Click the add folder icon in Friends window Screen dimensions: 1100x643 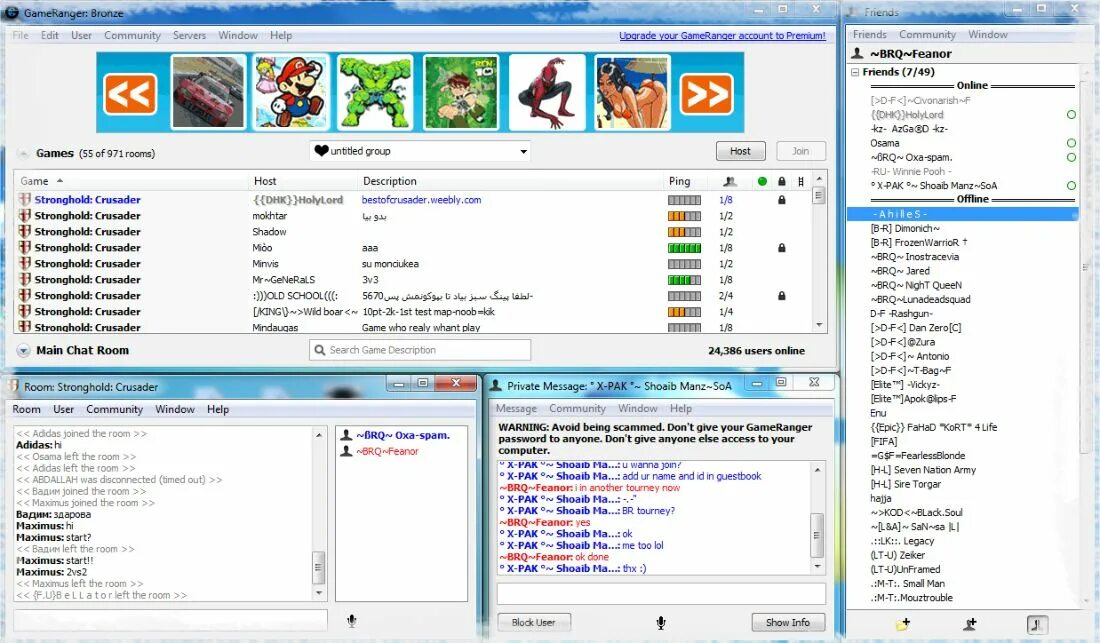coord(904,623)
